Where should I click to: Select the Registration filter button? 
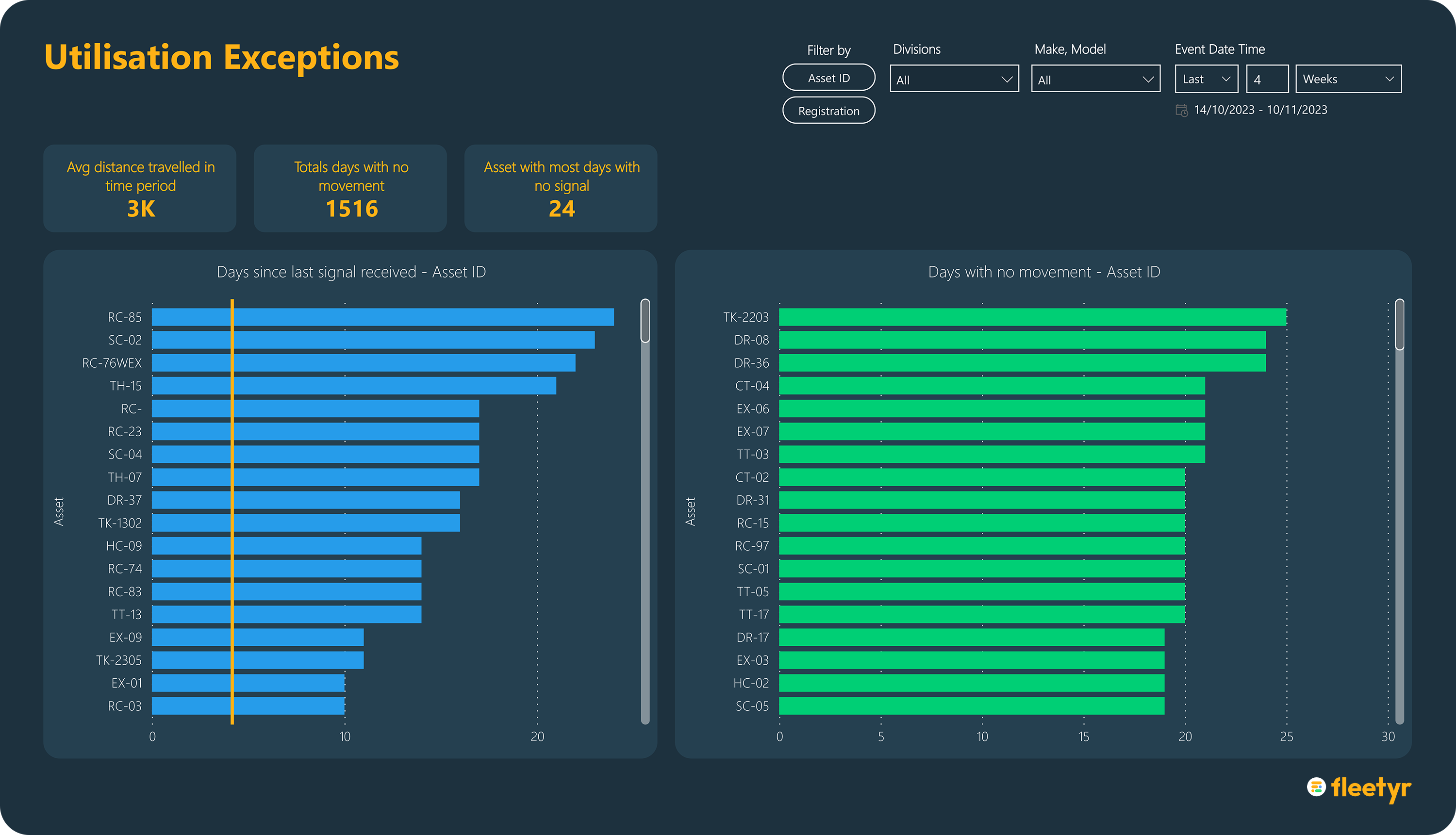tap(828, 110)
